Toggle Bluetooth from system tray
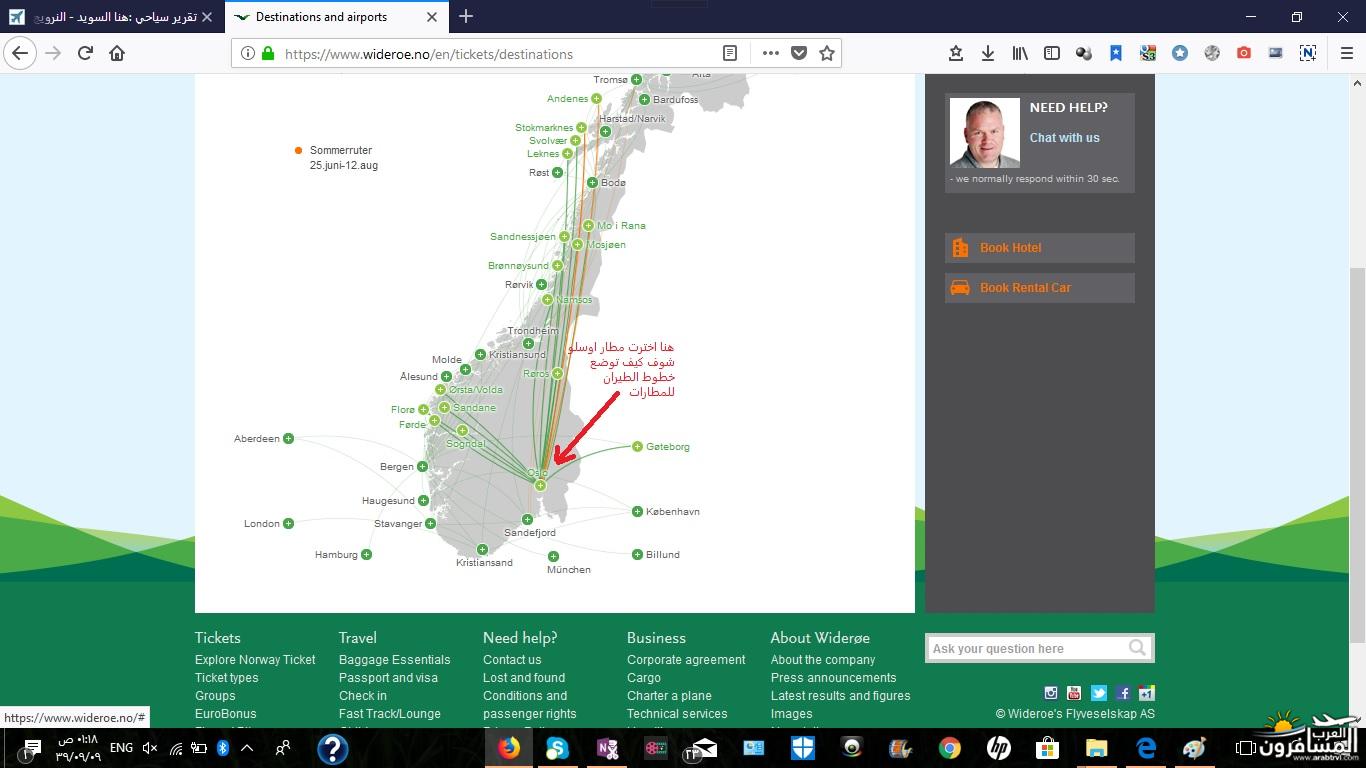 coord(223,748)
